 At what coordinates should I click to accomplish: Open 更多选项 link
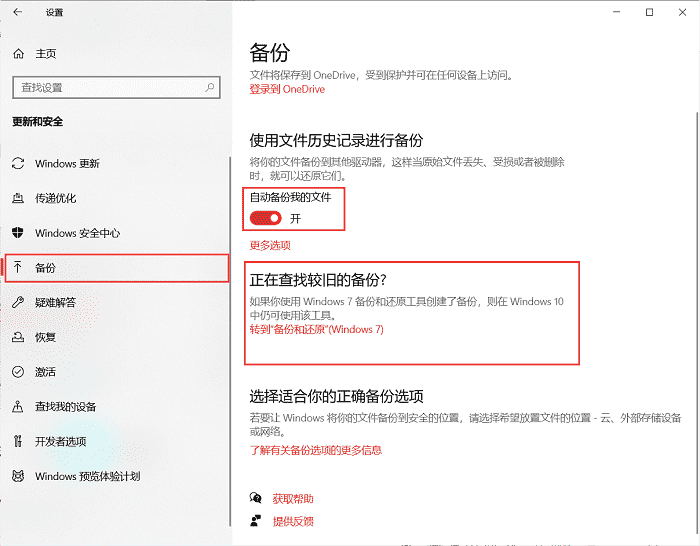click(x=270, y=245)
